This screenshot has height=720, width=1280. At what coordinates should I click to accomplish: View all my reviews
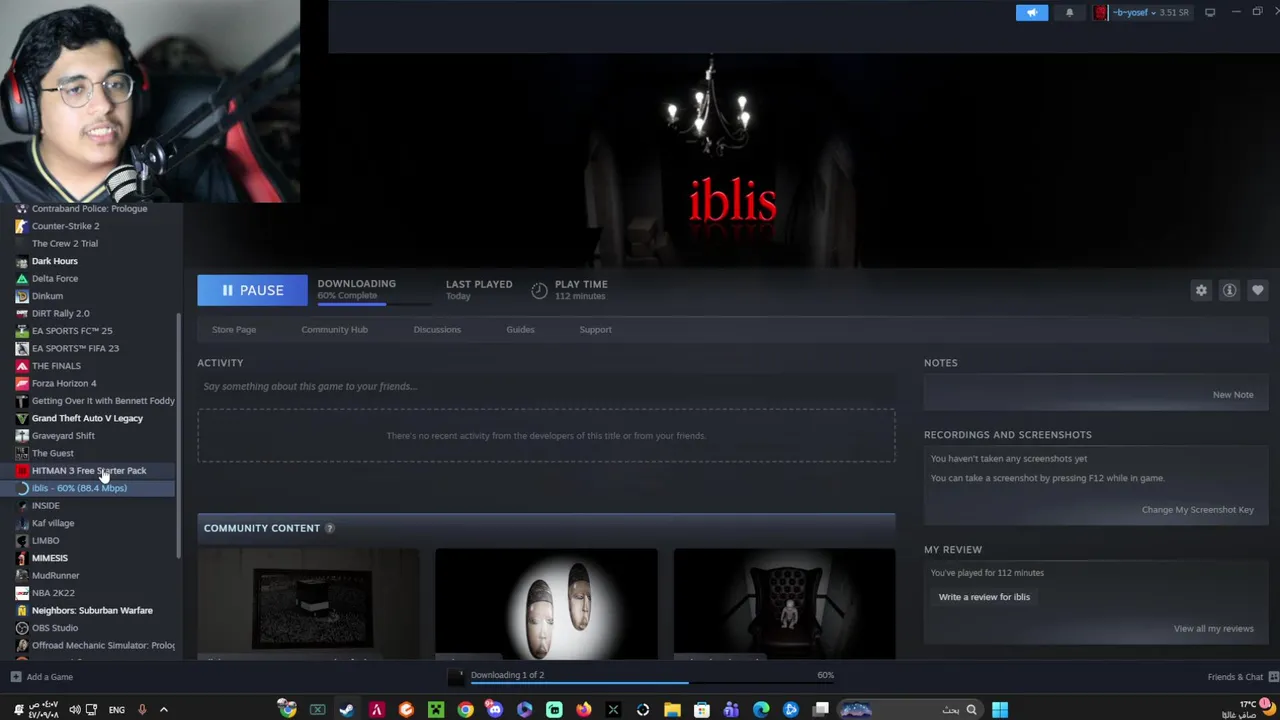(x=1213, y=628)
